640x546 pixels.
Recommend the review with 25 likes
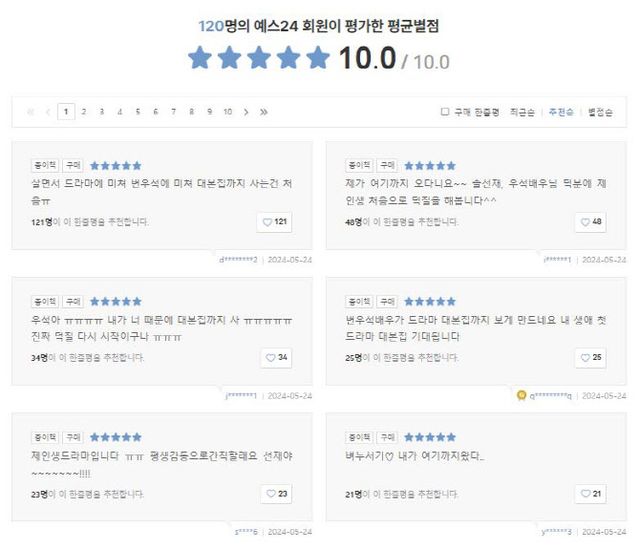[592, 357]
